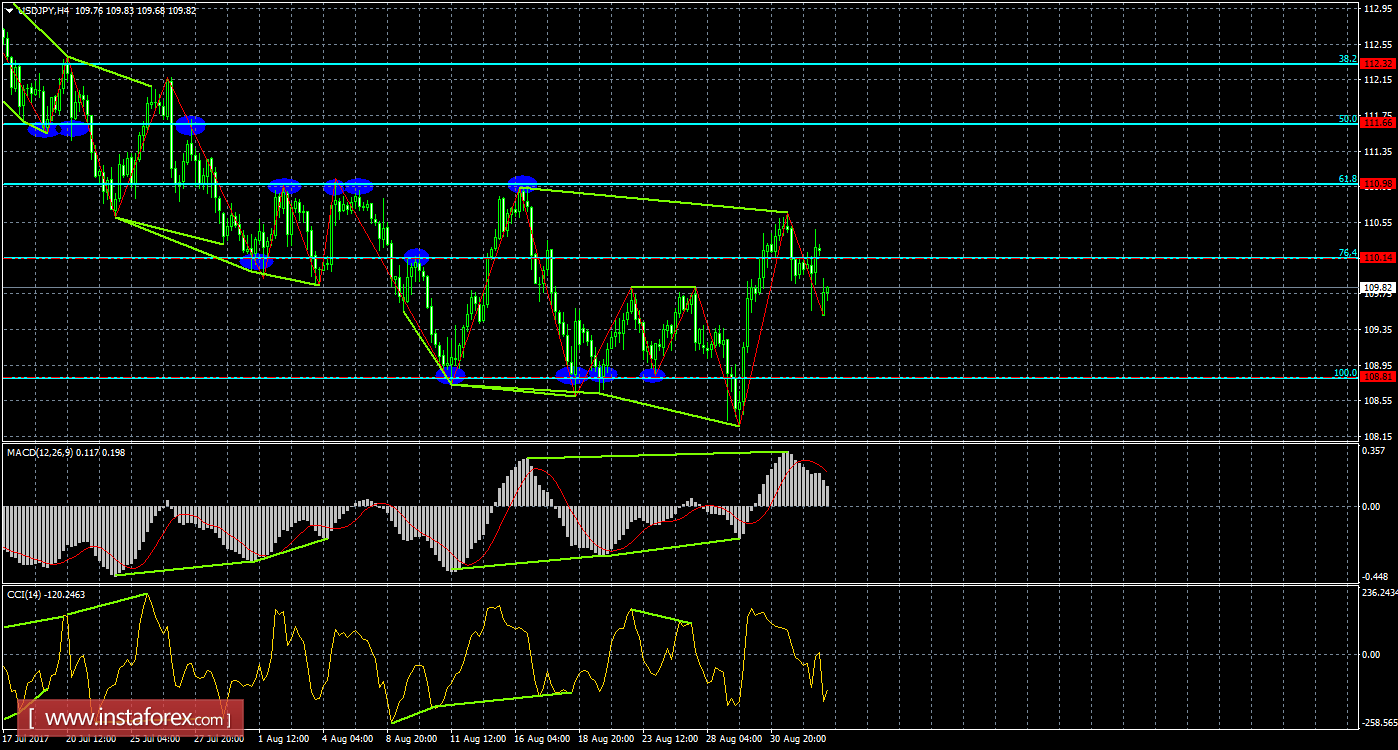Select the 50.0 Fibonacci level label
Screen dimensions: 1398x750
pyautogui.click(x=1348, y=119)
